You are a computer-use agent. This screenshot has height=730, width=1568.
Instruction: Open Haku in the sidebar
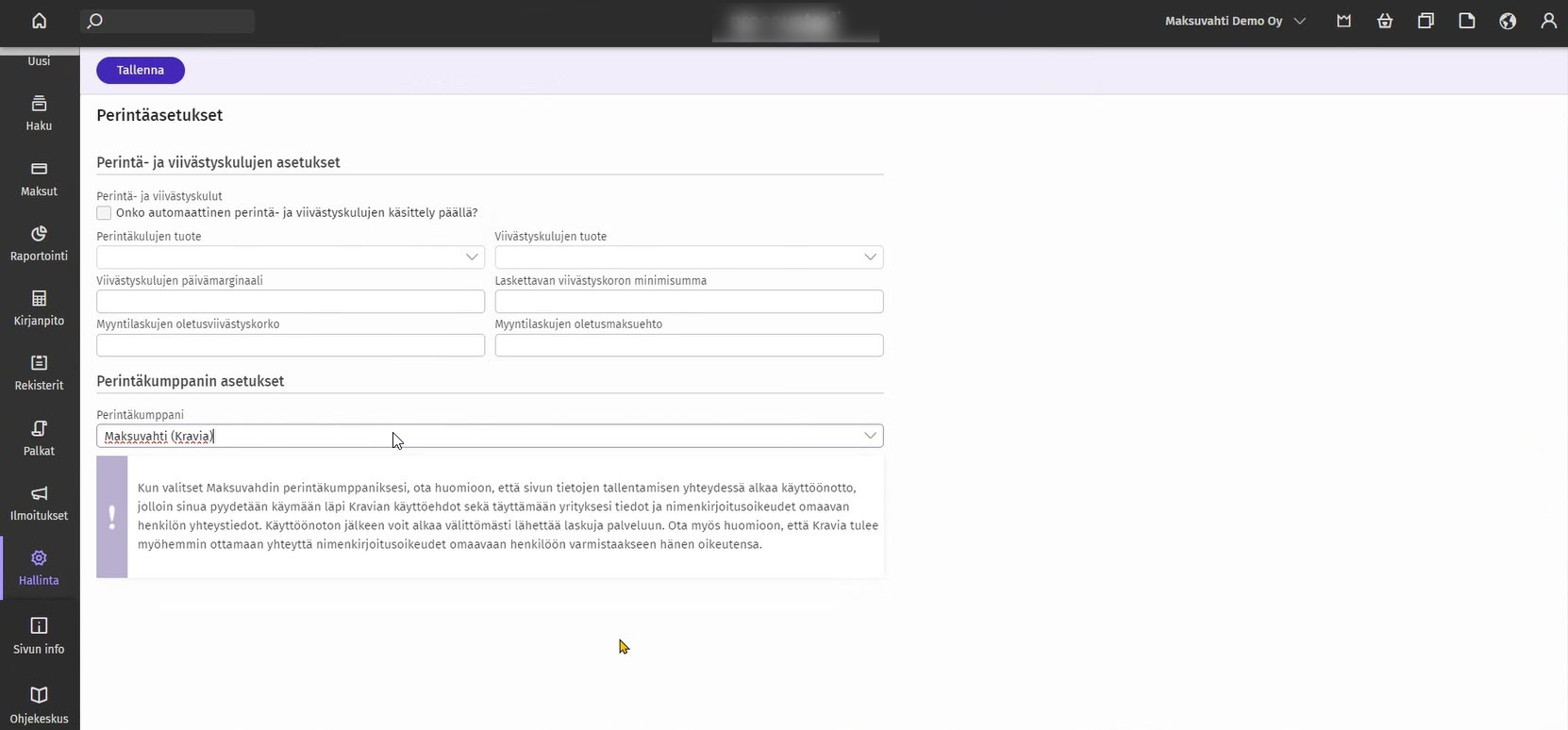click(x=39, y=113)
